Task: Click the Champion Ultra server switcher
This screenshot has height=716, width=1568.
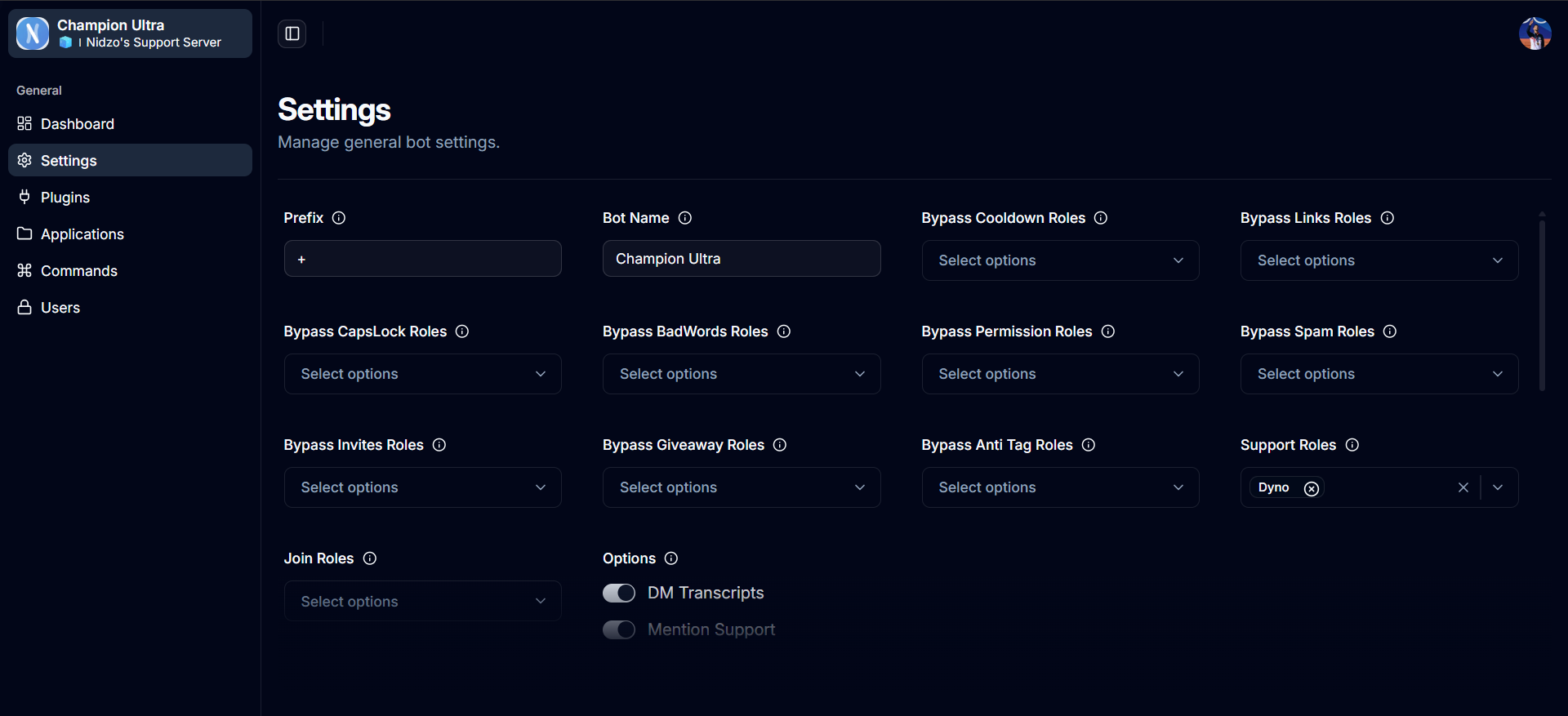Action: (x=130, y=33)
